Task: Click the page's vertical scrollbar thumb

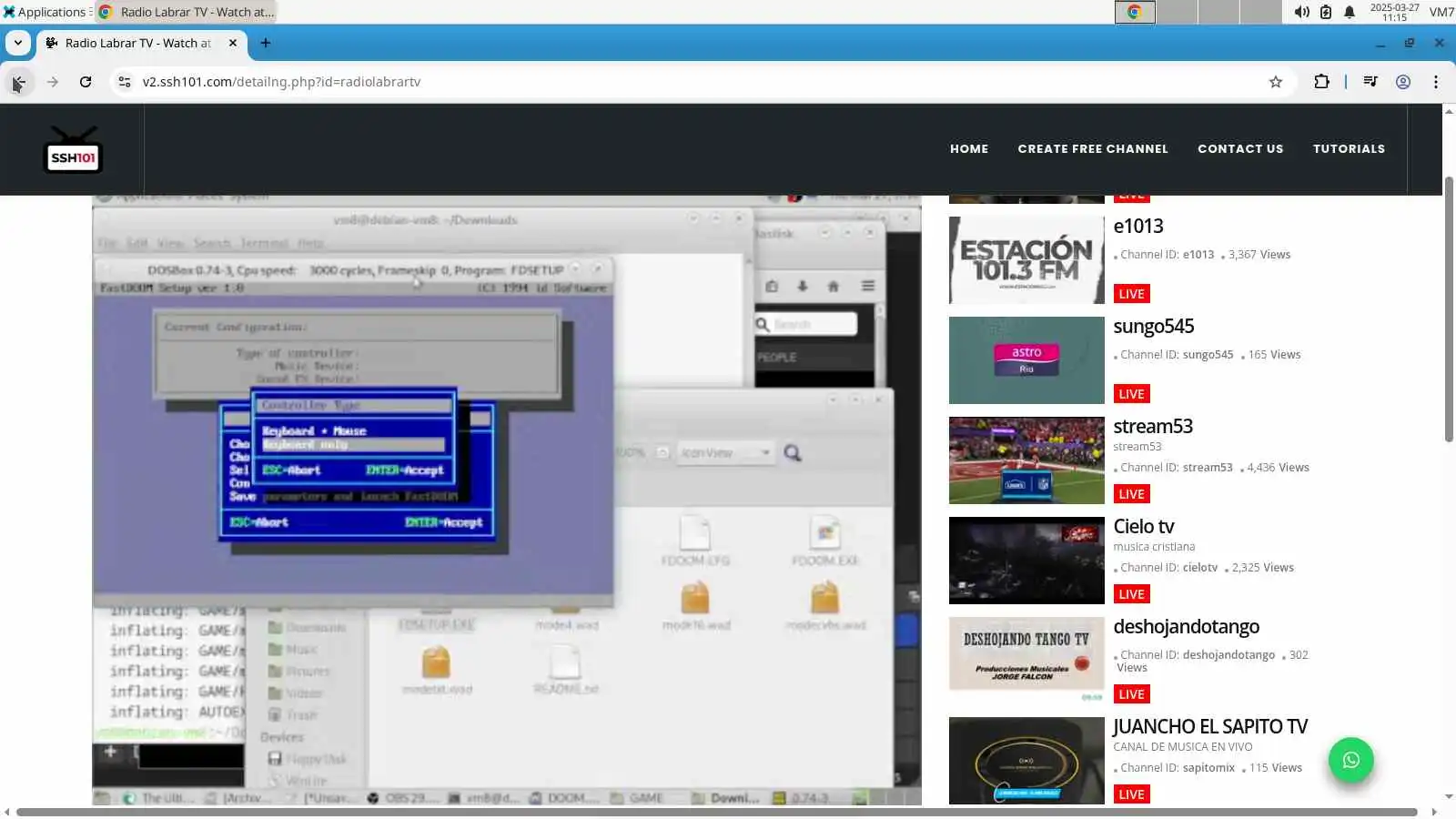Action: point(1449,309)
